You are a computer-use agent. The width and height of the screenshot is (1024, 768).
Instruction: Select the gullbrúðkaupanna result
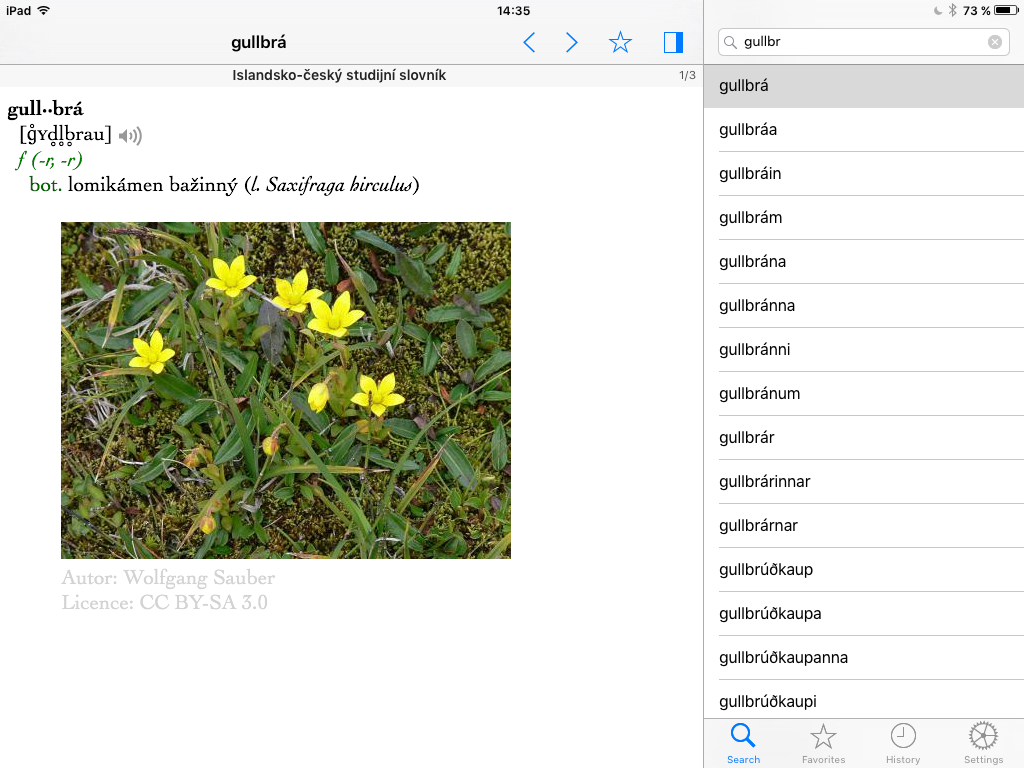tap(864, 658)
